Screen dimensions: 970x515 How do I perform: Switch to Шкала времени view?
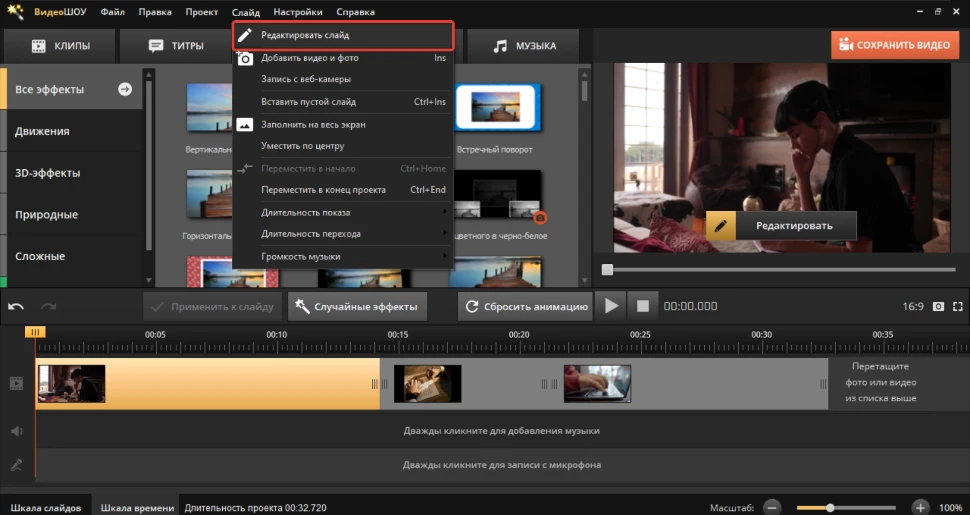(x=137, y=508)
